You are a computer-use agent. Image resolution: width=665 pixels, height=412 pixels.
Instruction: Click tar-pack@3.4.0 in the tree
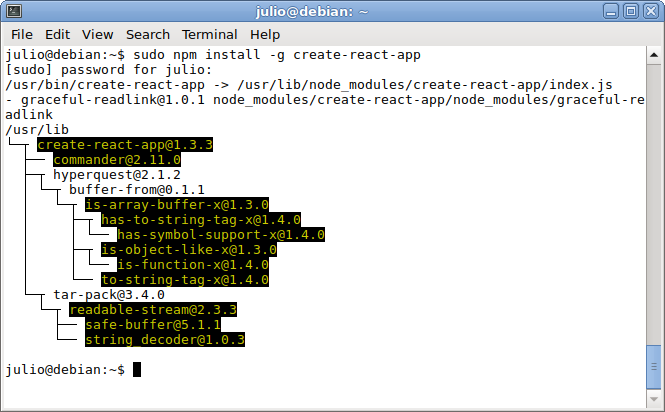(x=109, y=294)
